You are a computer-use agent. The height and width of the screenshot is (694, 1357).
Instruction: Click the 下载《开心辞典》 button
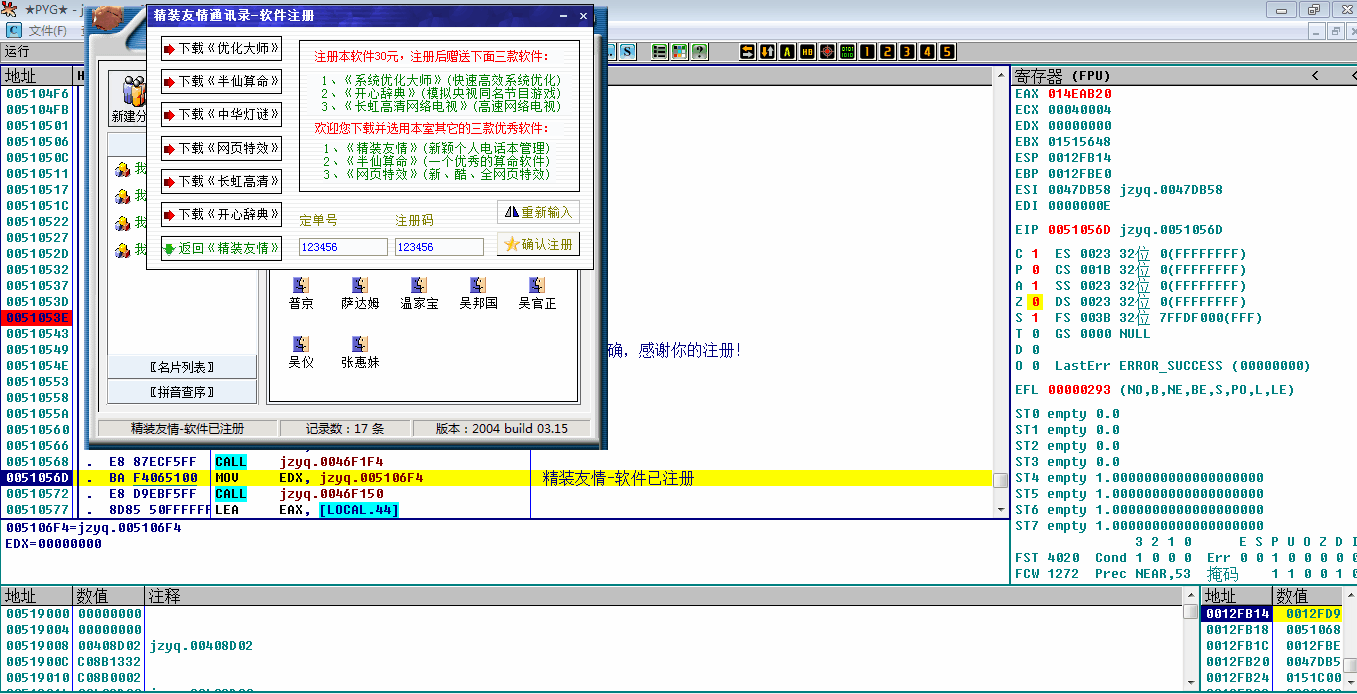(x=221, y=214)
